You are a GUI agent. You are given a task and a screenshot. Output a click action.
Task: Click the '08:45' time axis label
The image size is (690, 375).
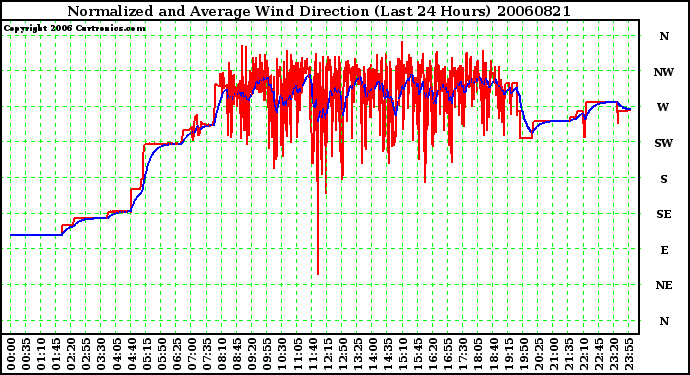237,354
